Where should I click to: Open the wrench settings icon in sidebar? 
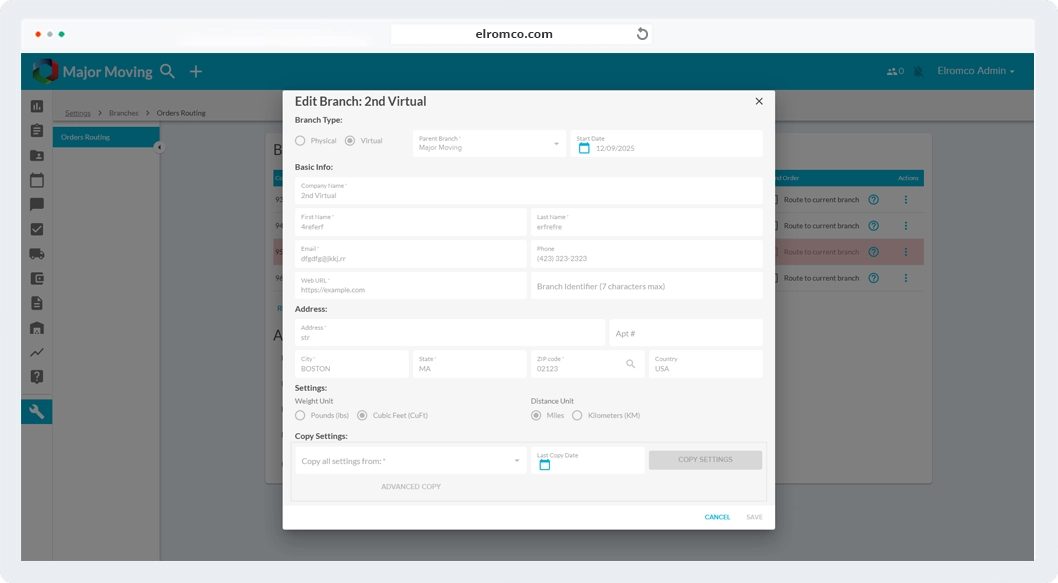(x=37, y=412)
